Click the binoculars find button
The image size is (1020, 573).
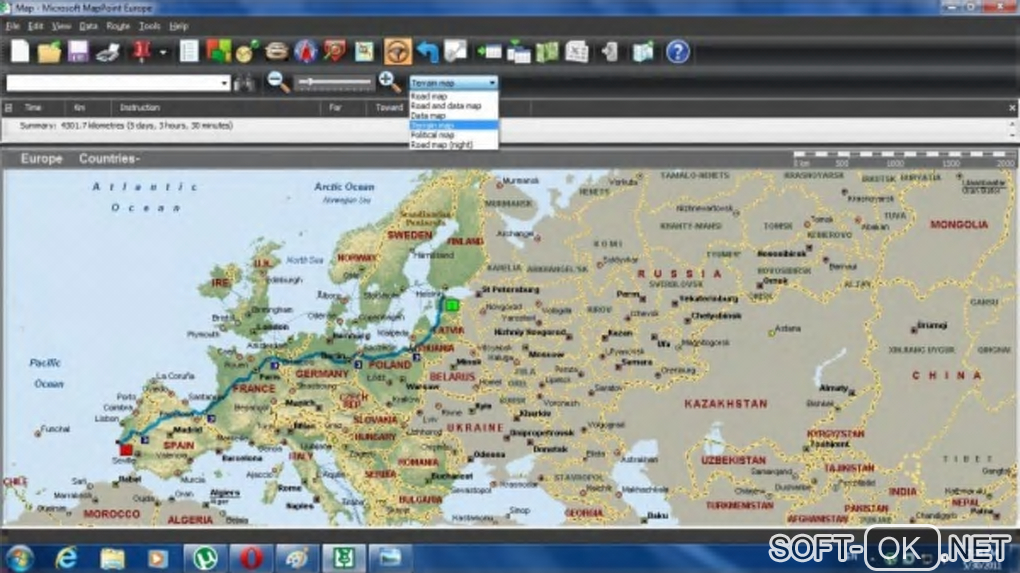pos(244,83)
